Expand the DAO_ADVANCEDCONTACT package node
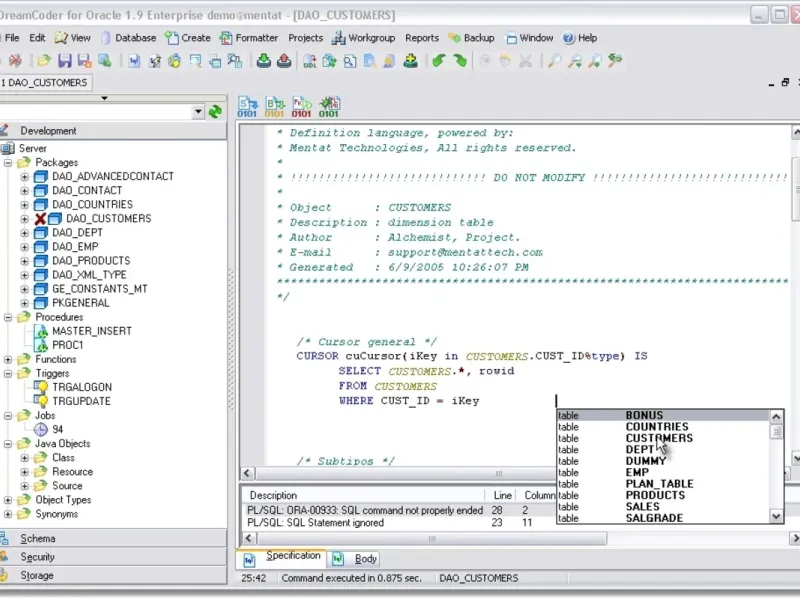Viewport: 800px width, 600px height. [25, 177]
